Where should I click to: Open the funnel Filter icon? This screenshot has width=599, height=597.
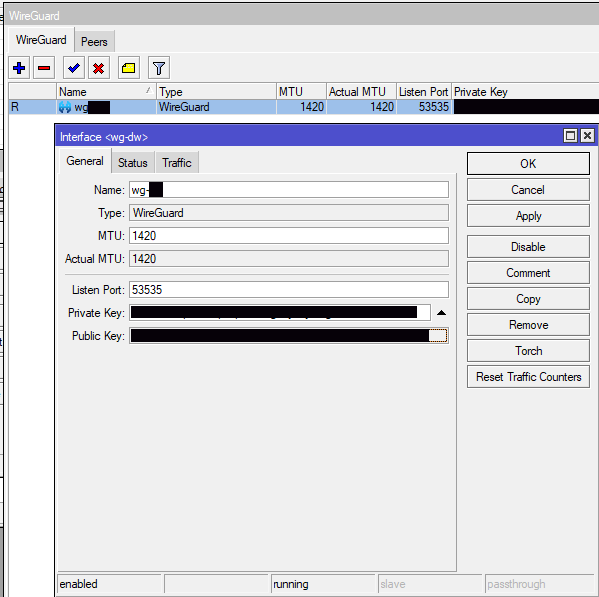click(159, 68)
